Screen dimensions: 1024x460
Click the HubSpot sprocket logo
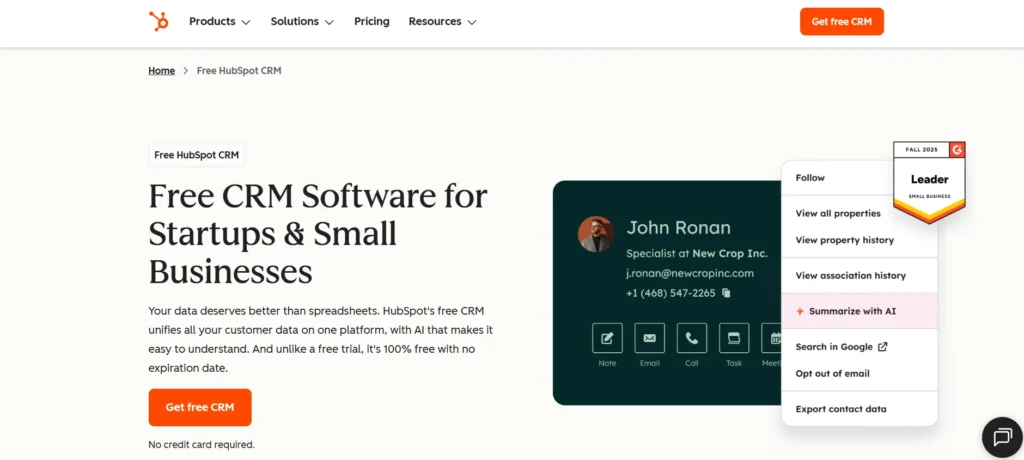(158, 21)
